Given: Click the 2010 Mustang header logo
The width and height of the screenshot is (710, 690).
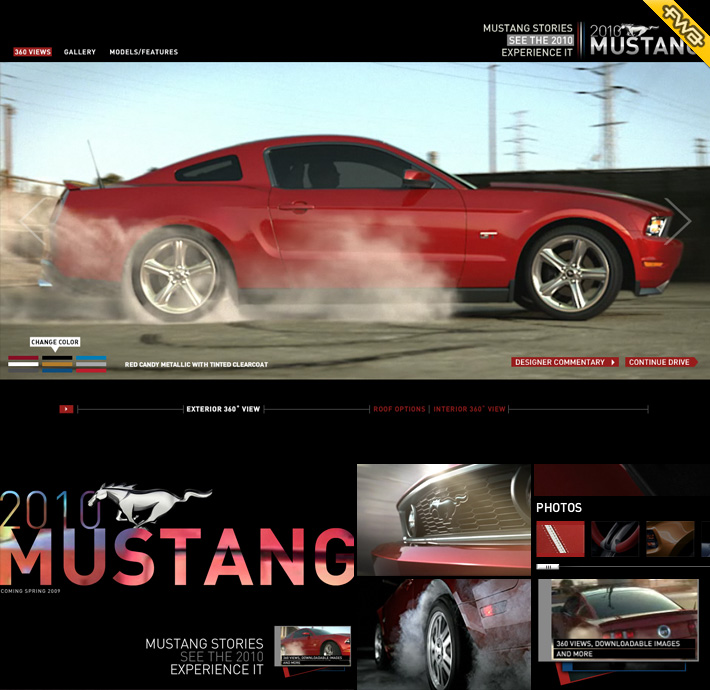Looking at the screenshot, I should coord(643,40).
